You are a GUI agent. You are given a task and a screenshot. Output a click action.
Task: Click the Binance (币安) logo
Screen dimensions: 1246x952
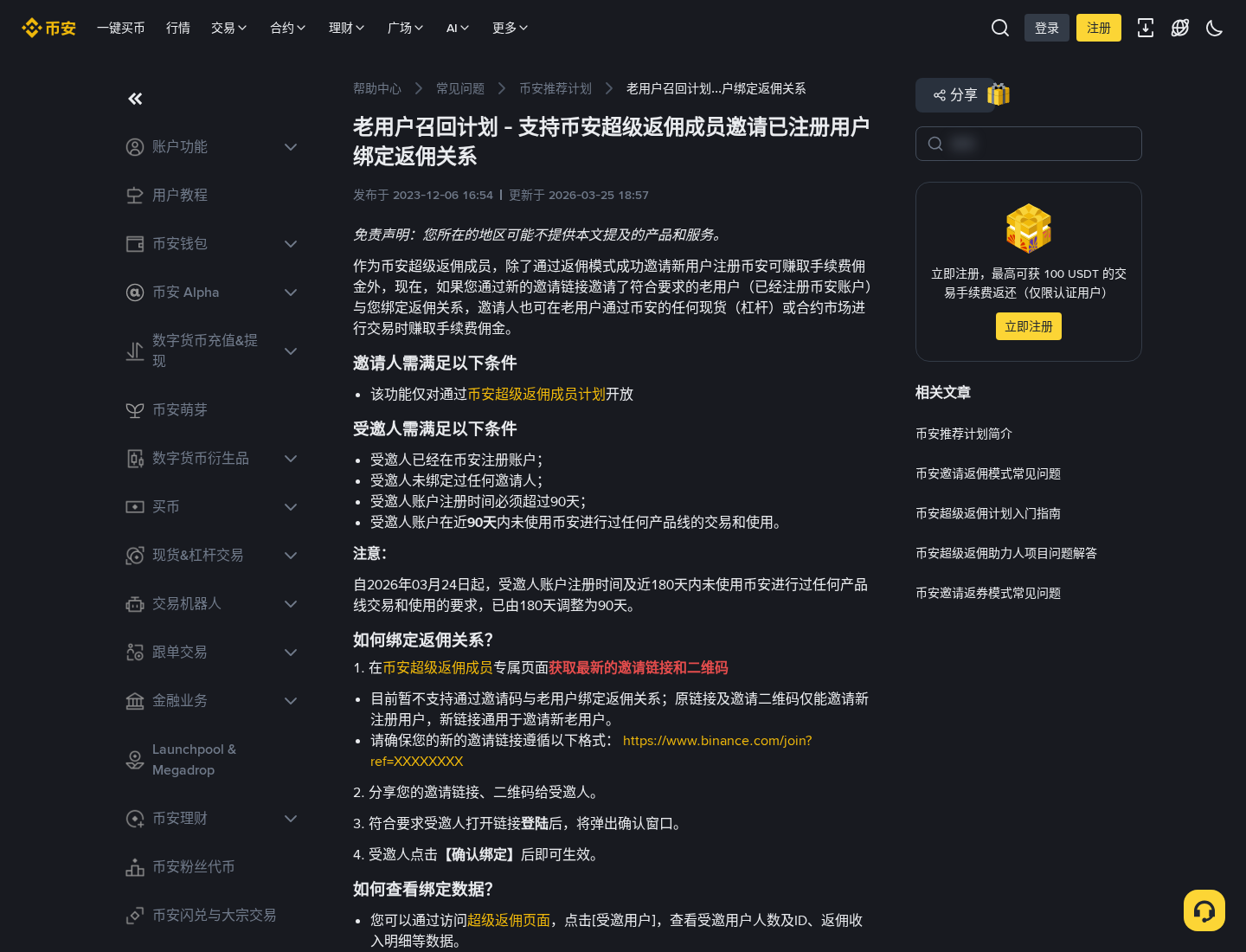pyautogui.click(x=48, y=28)
